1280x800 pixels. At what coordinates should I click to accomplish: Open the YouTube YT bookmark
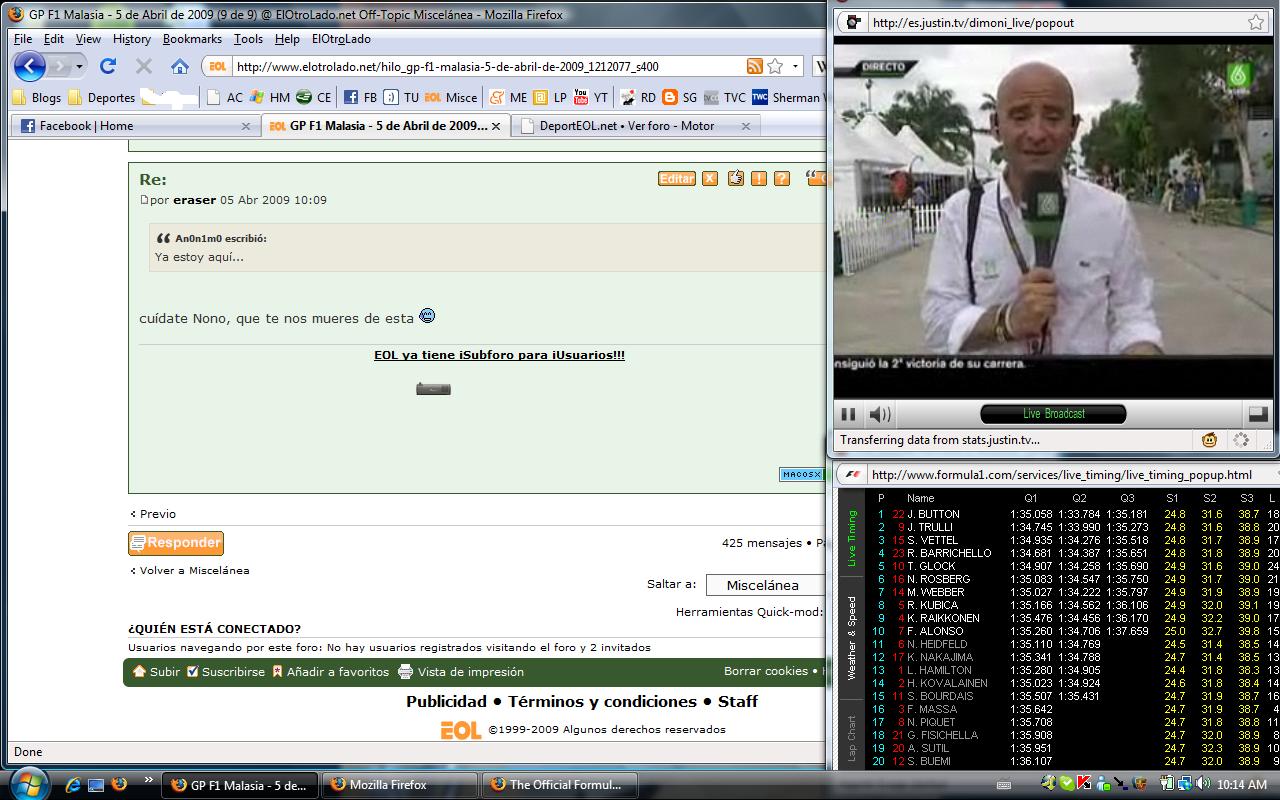tap(590, 97)
